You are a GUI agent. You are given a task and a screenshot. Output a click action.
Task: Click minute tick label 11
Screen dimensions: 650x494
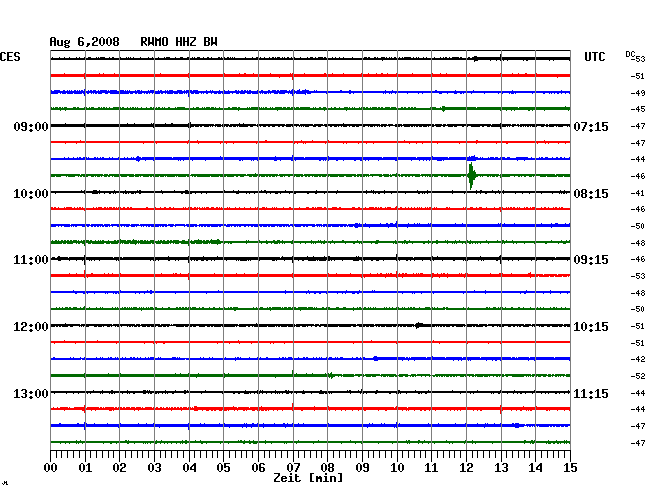432,467
